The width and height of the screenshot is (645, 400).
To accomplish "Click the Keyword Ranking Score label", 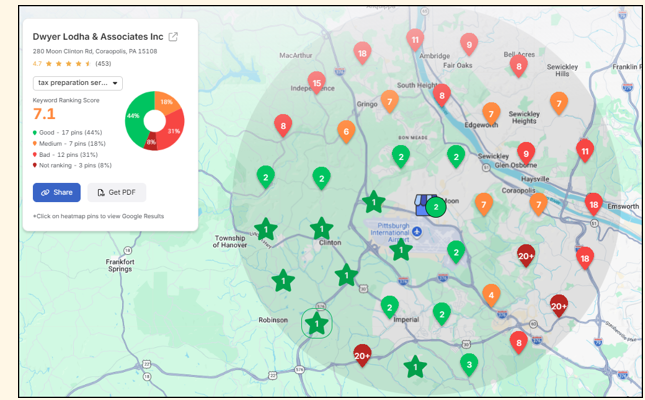I will 66,100.
